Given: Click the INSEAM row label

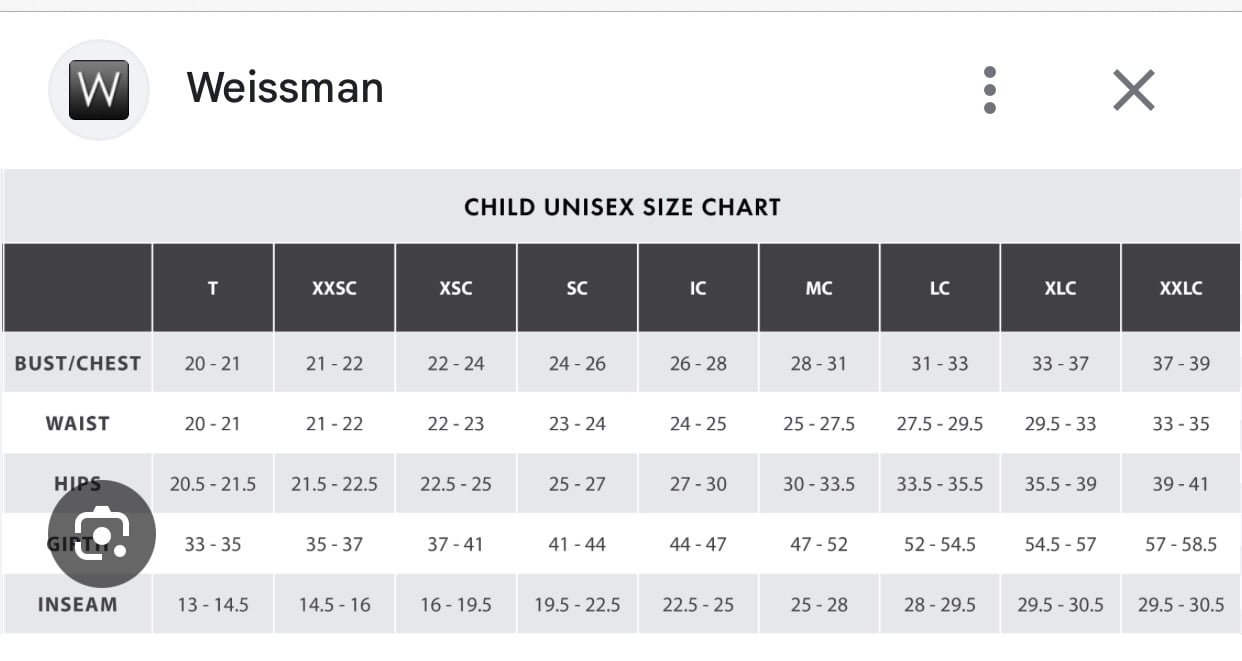Looking at the screenshot, I should coord(77,604).
